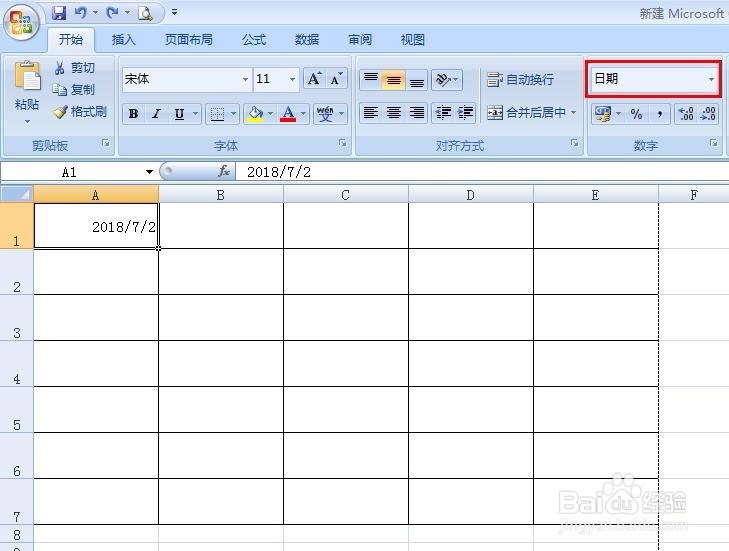Increase indent button

coord(465,113)
